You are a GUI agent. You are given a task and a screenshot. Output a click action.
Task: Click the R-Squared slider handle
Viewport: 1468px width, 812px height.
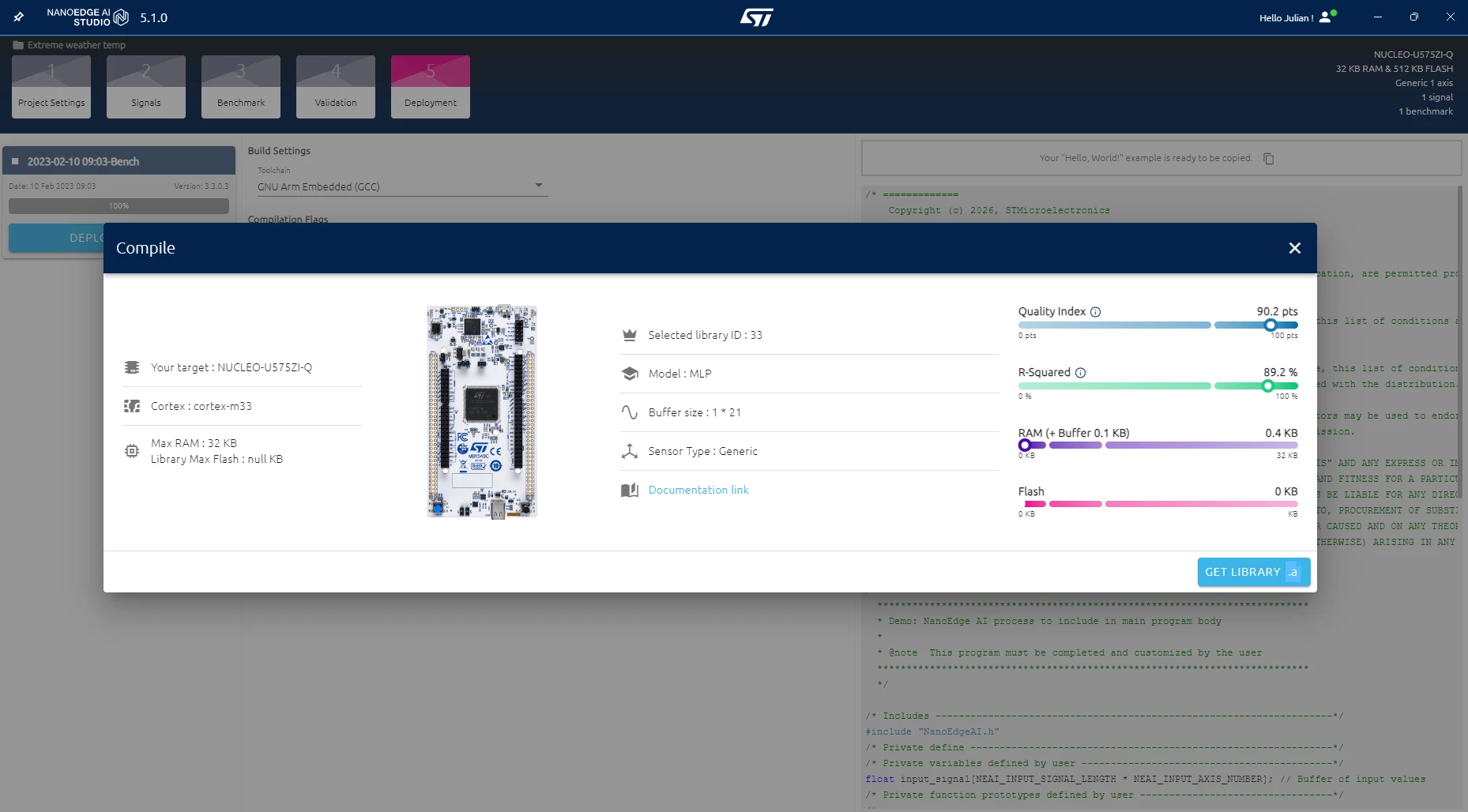pyautogui.click(x=1268, y=386)
